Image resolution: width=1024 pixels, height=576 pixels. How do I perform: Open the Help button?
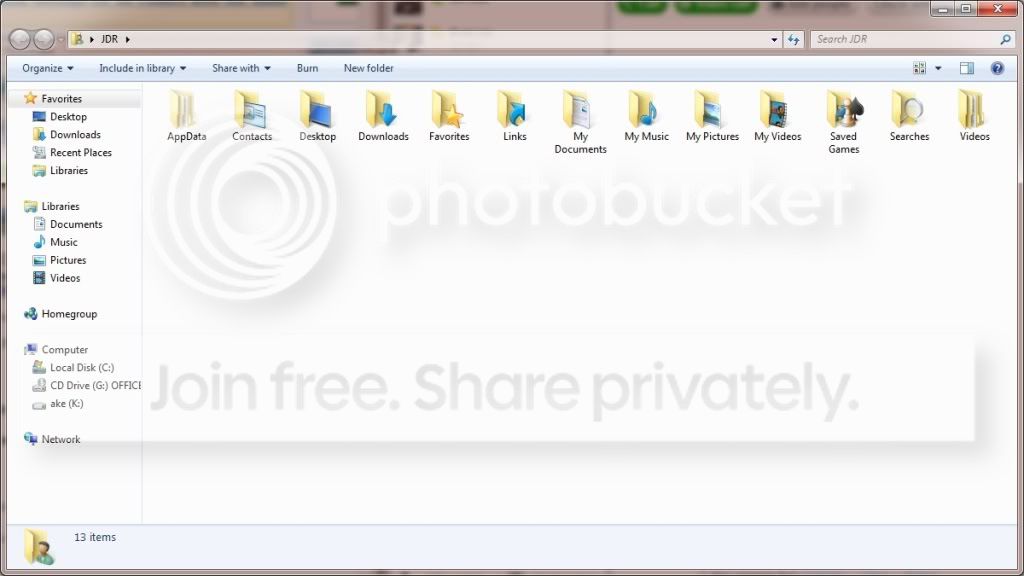(997, 68)
